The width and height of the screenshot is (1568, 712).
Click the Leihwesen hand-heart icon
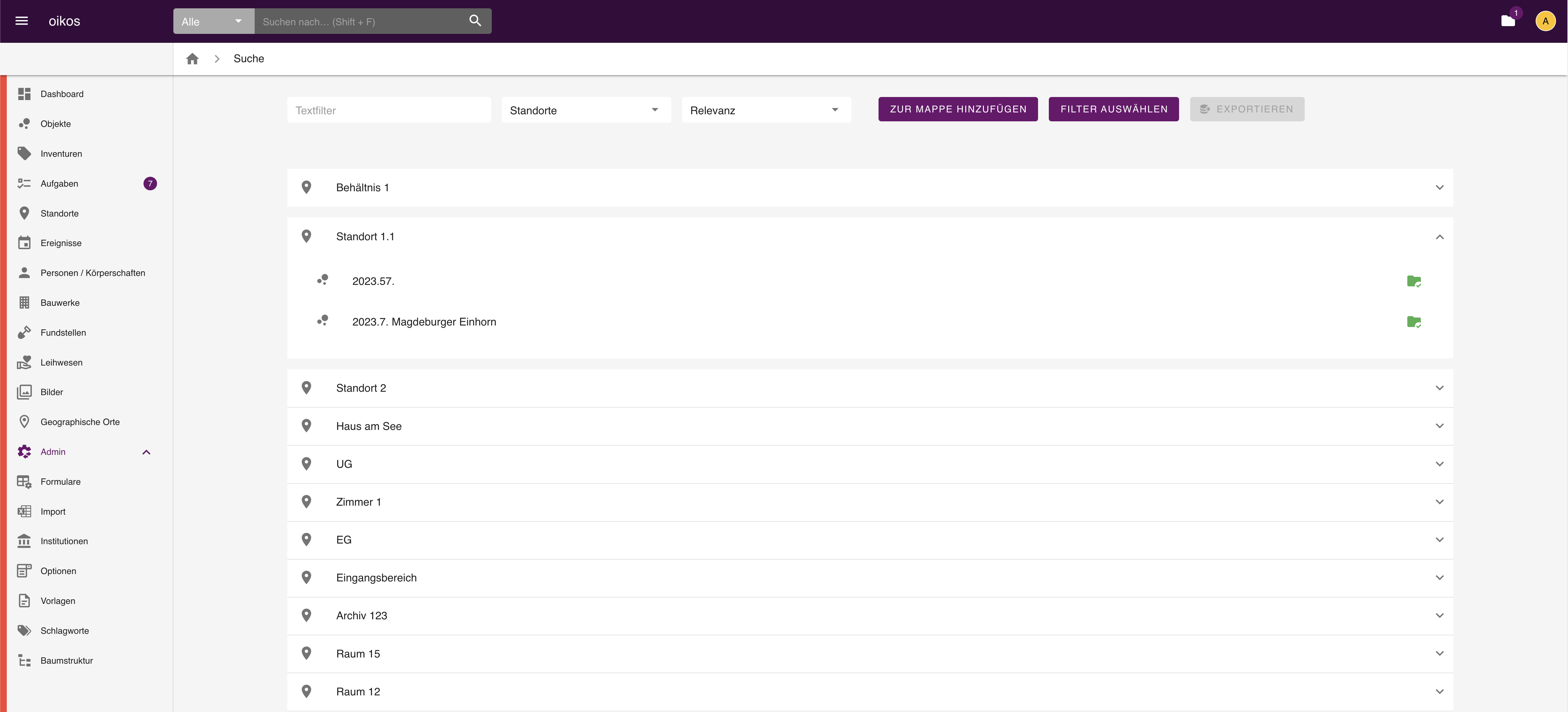coord(24,362)
